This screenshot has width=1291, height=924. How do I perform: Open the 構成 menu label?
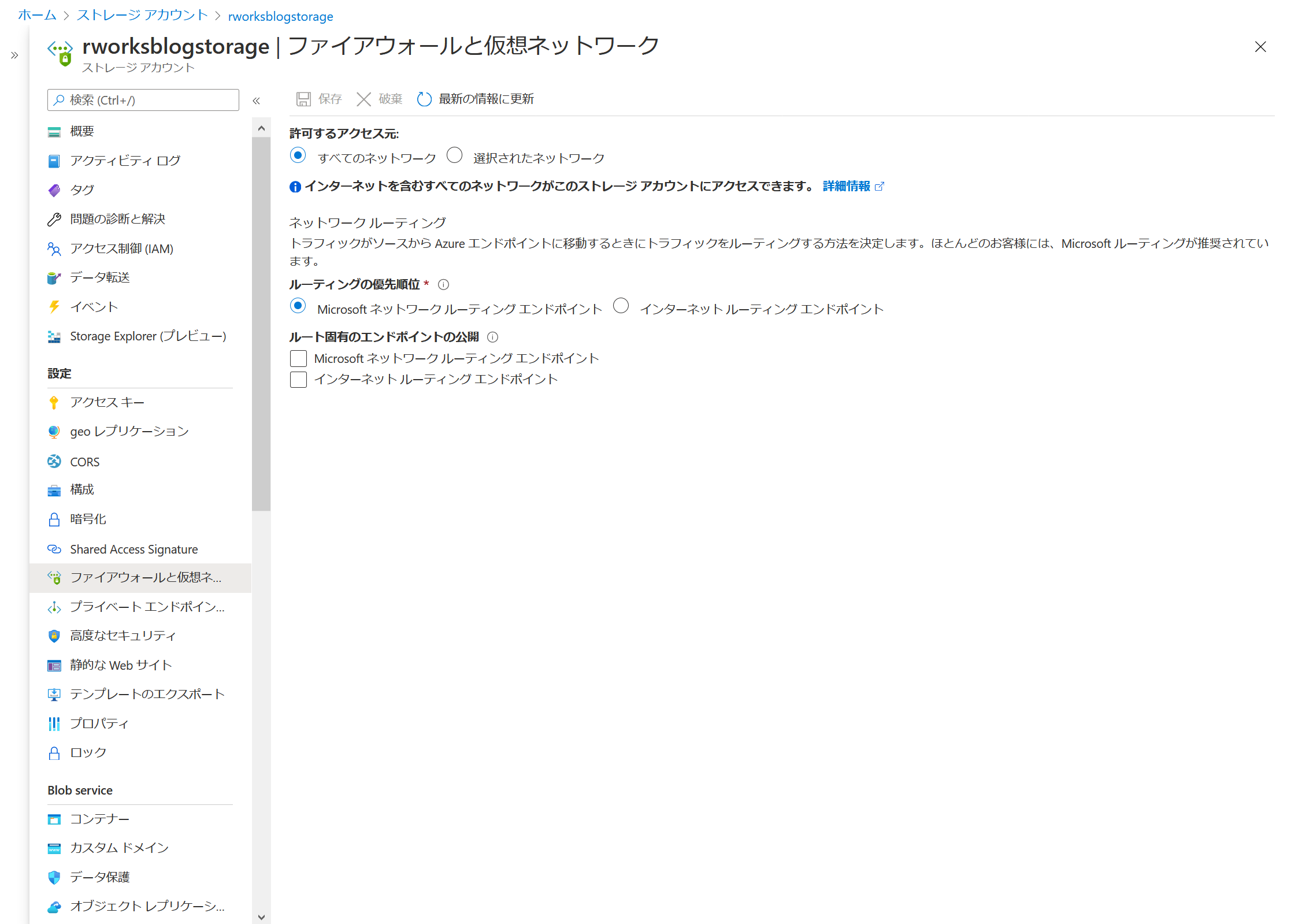tap(82, 490)
